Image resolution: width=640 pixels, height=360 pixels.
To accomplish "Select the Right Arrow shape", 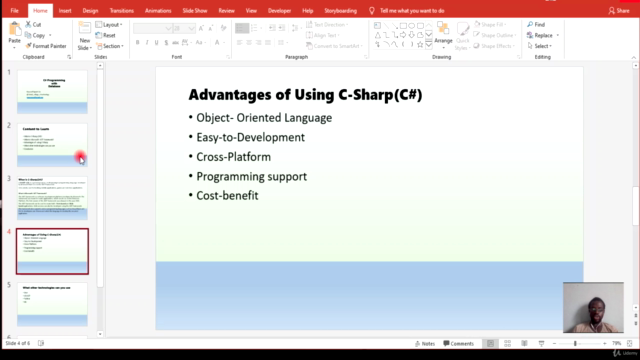I will (x=403, y=35).
